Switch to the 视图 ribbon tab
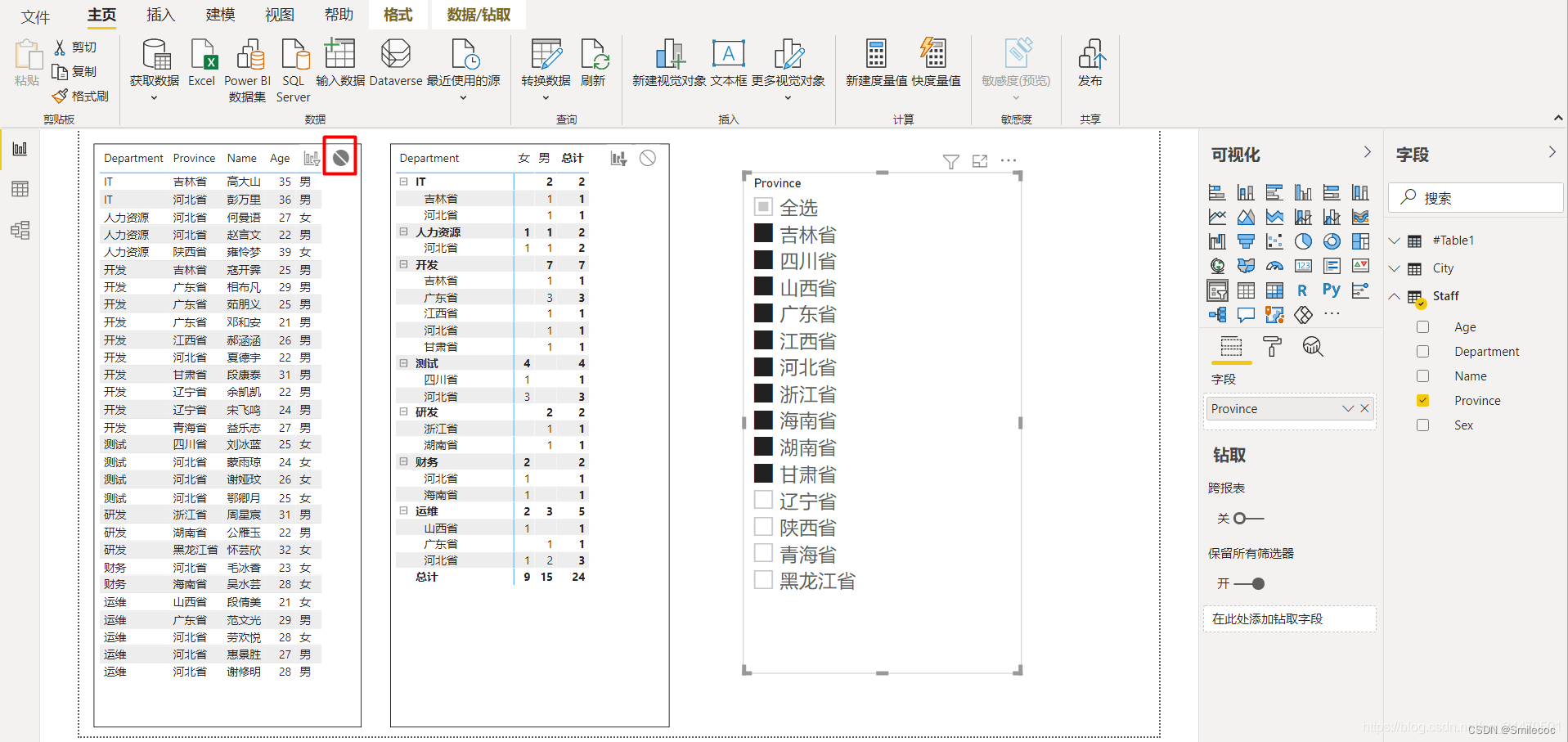Screen dimensions: 1568x742 [279, 15]
